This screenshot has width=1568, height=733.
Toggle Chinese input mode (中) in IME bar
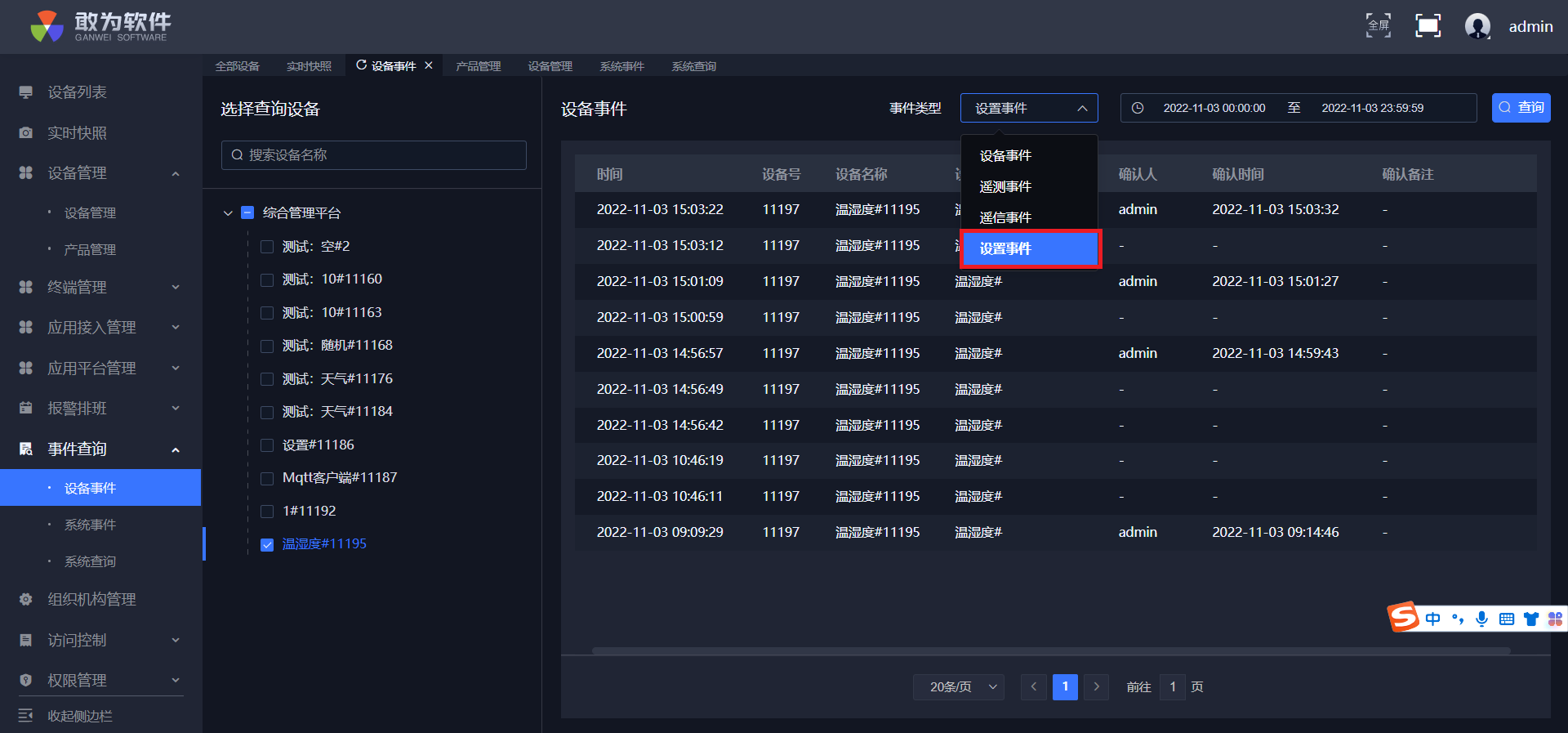[1433, 619]
